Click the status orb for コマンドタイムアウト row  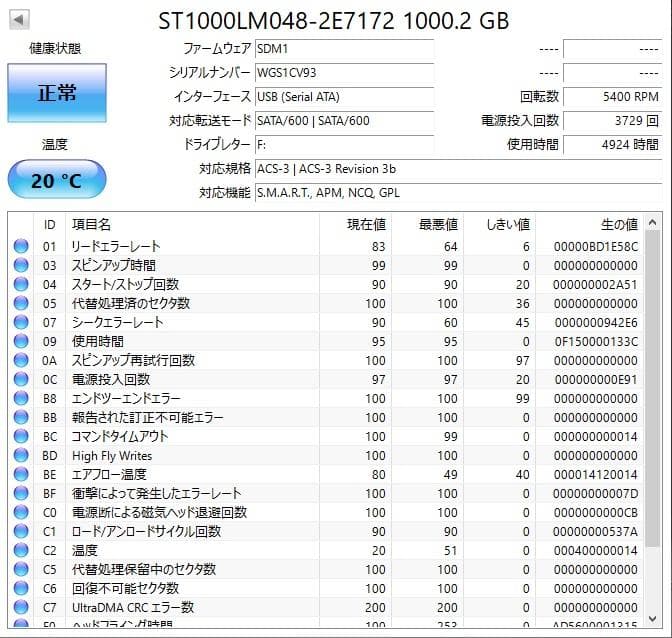click(21, 436)
